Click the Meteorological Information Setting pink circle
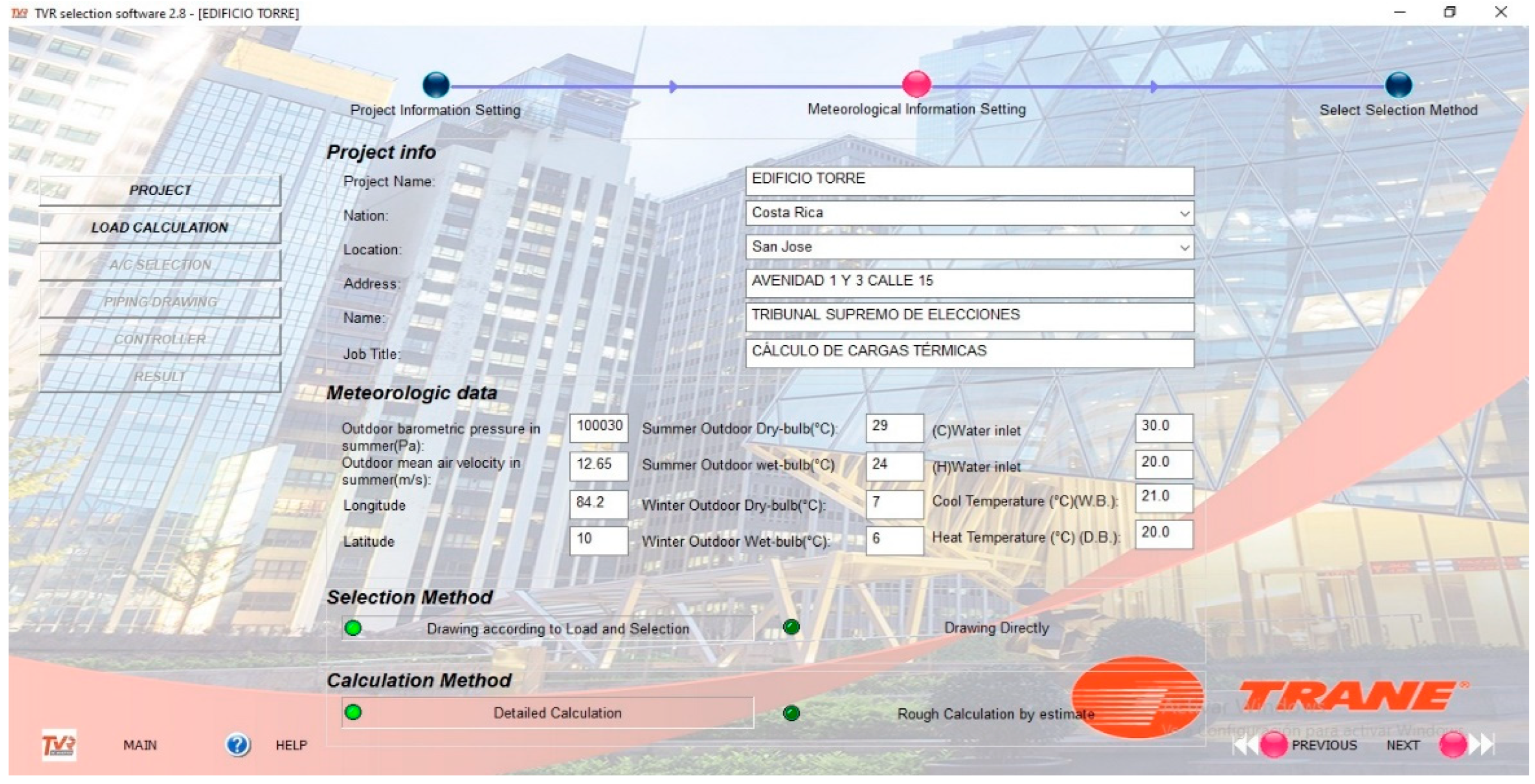The width and height of the screenshot is (1535, 784). [x=916, y=84]
